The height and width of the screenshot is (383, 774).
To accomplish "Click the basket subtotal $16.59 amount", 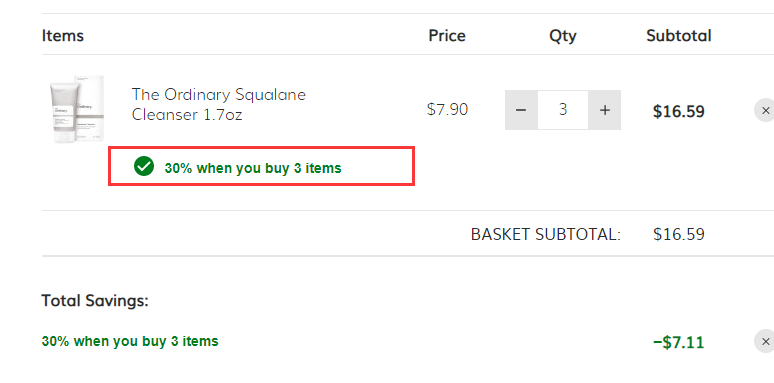I will point(679,234).
